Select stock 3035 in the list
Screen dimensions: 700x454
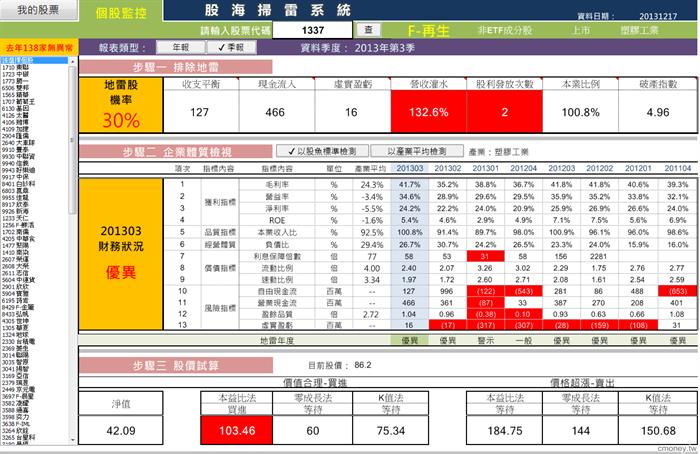[34, 362]
